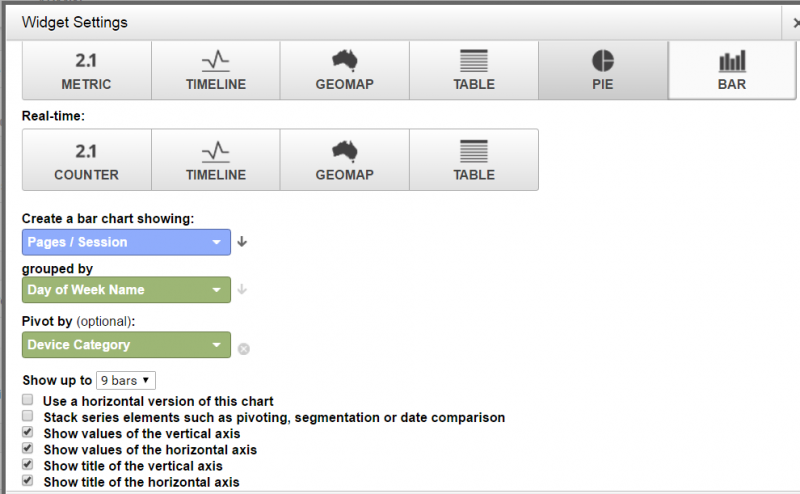Click the sort arrow beside Pages / Session
The image size is (800, 494).
coord(242,242)
